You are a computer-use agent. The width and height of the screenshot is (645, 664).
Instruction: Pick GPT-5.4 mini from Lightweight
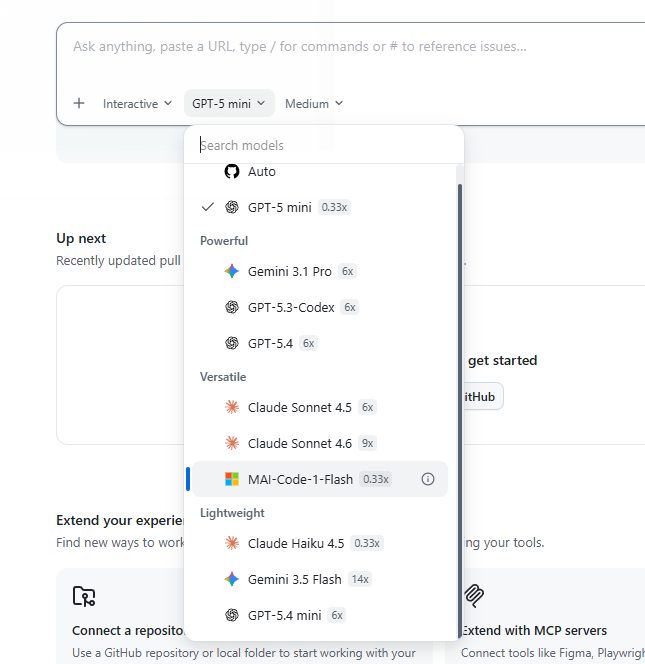coord(320,615)
